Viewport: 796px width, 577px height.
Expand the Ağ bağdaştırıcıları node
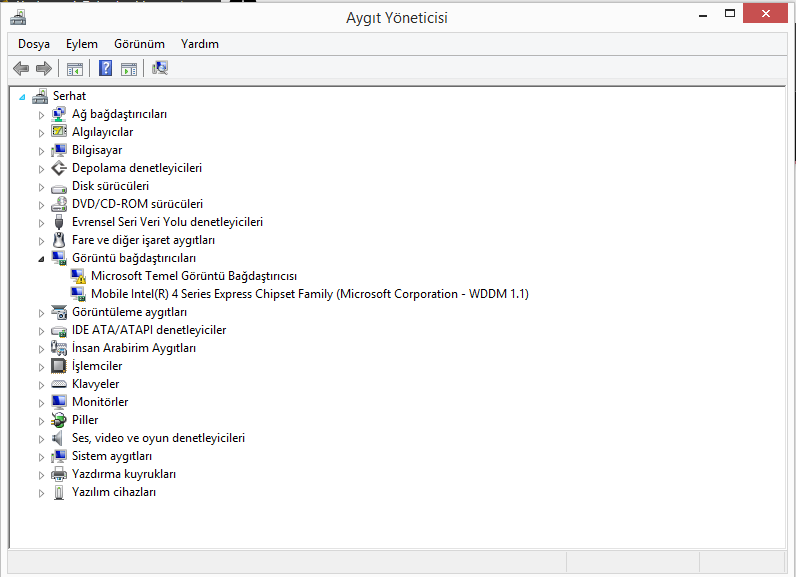(41, 115)
